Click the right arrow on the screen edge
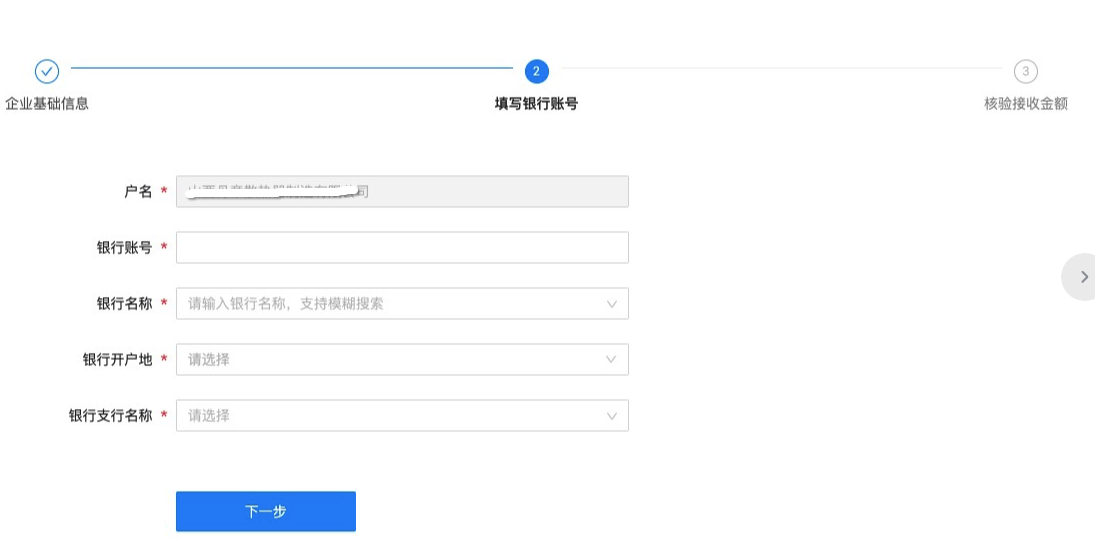Screen dimensions: 1095x546 click(x=1083, y=277)
